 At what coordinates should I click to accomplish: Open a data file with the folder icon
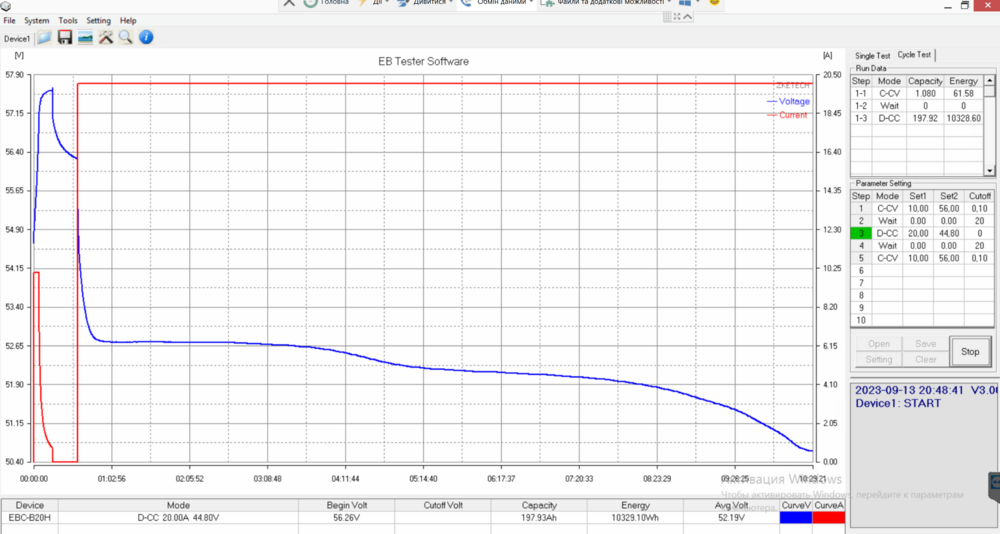45,38
